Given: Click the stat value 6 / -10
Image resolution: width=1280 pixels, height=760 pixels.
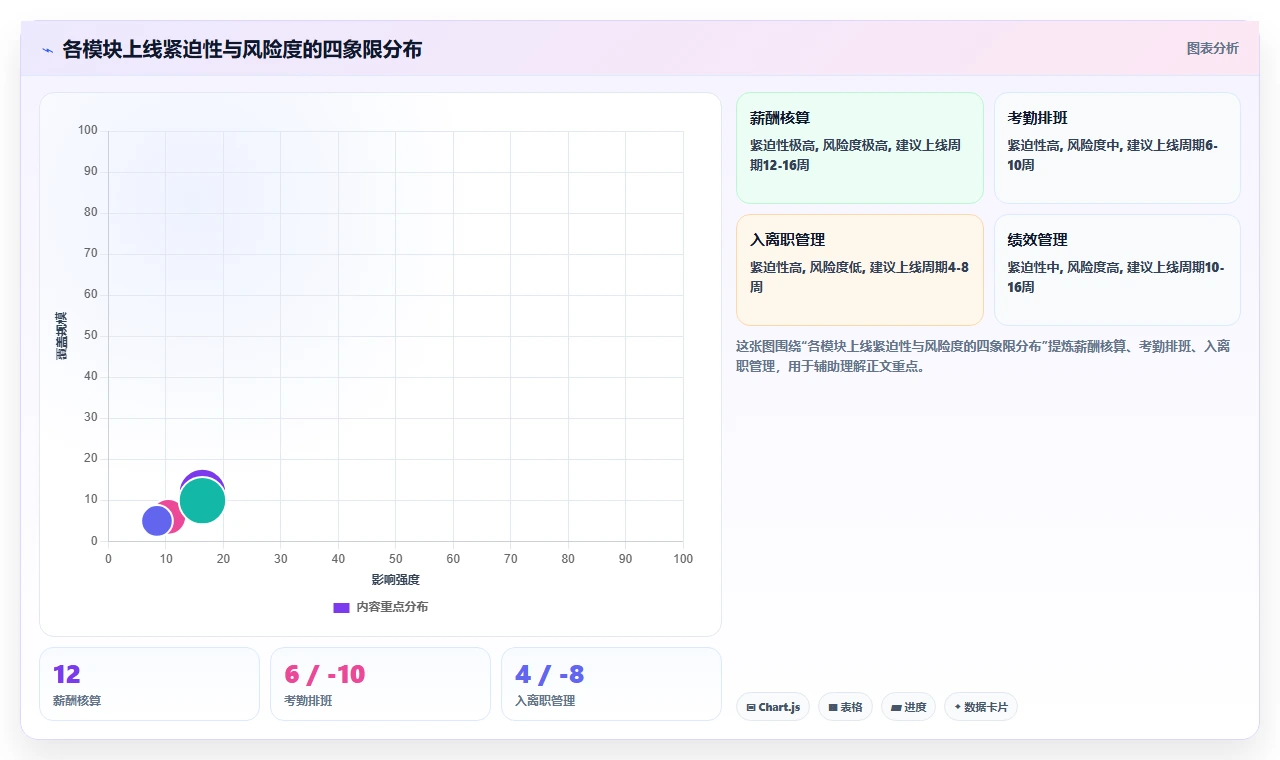Looking at the screenshot, I should 325,674.
